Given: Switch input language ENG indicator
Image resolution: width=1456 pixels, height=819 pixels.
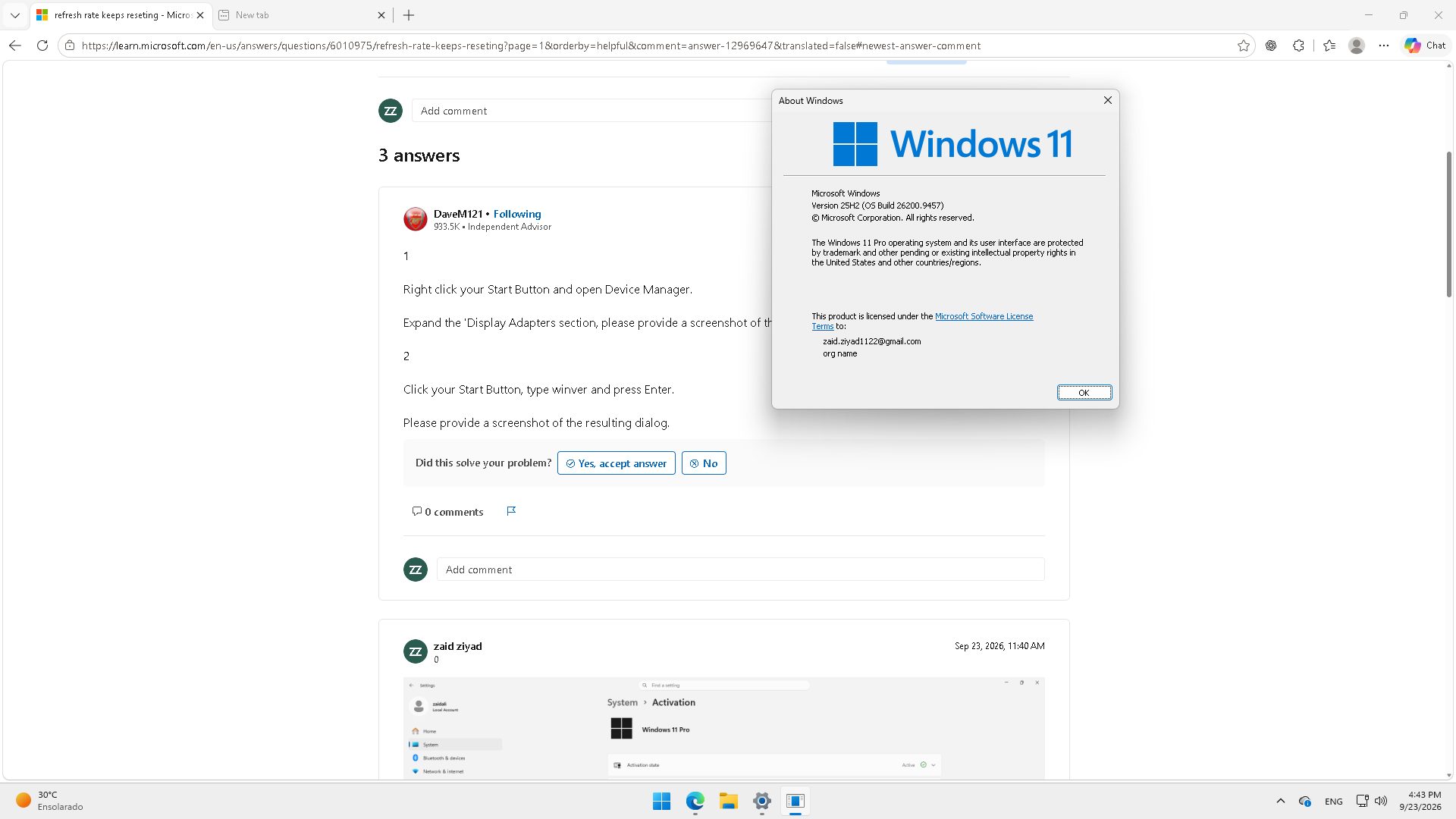Looking at the screenshot, I should [x=1334, y=801].
